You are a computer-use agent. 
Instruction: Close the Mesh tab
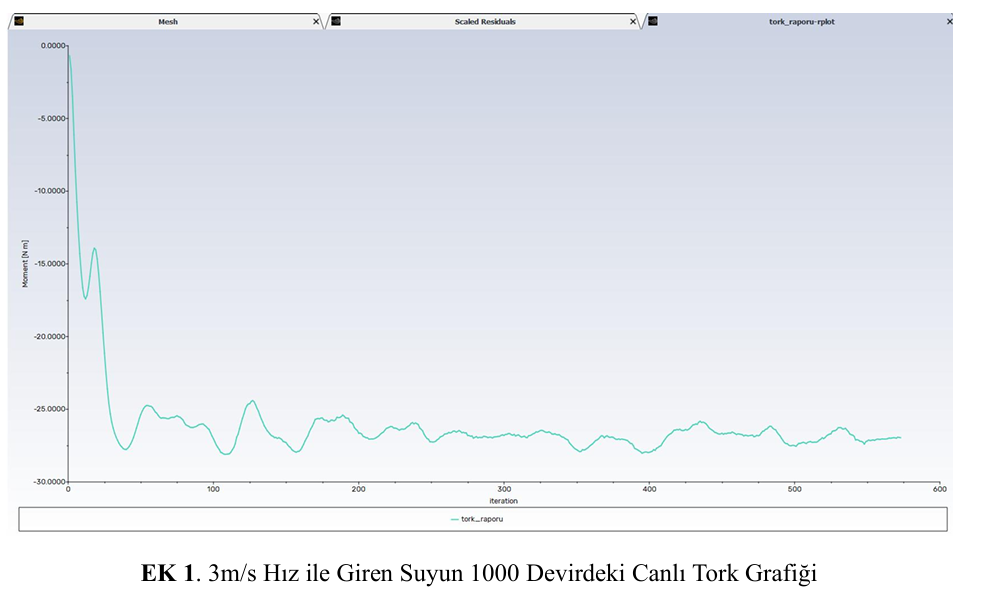click(x=316, y=21)
